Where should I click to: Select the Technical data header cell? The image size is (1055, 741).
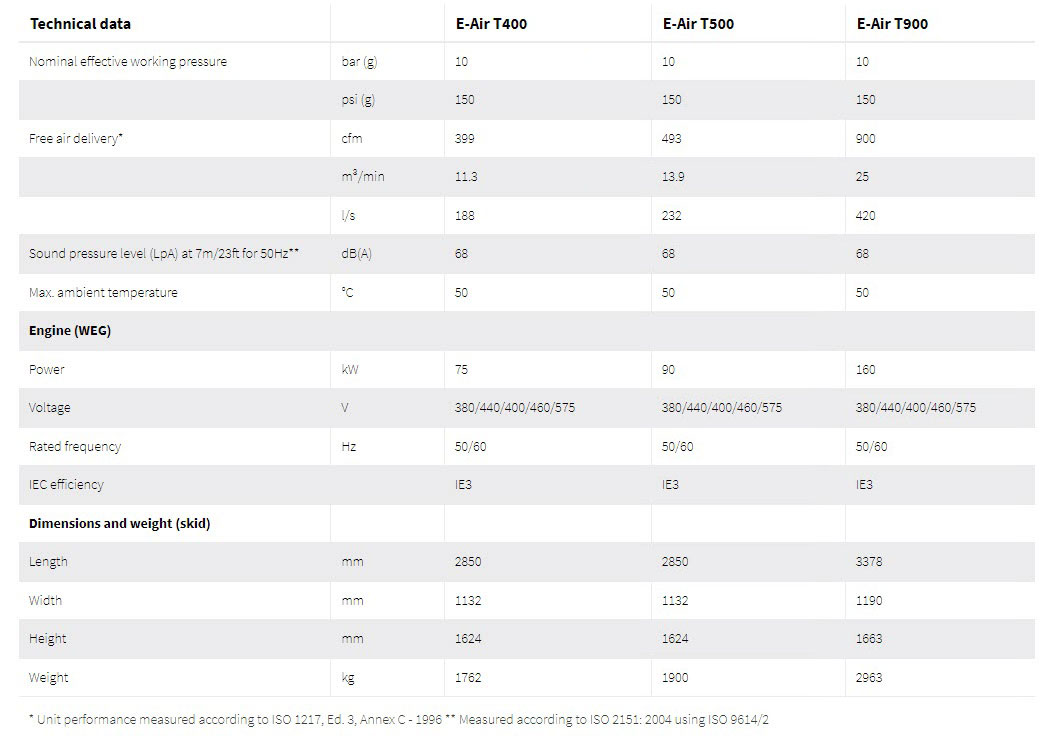[80, 24]
